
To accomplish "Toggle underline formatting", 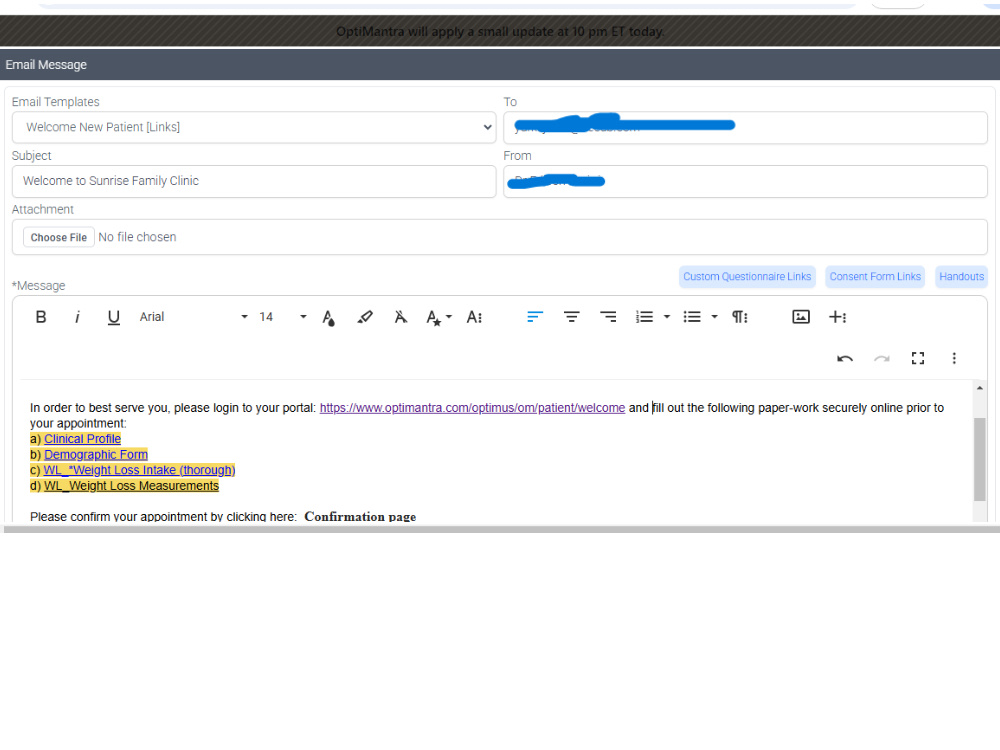I will pyautogui.click(x=114, y=317).
